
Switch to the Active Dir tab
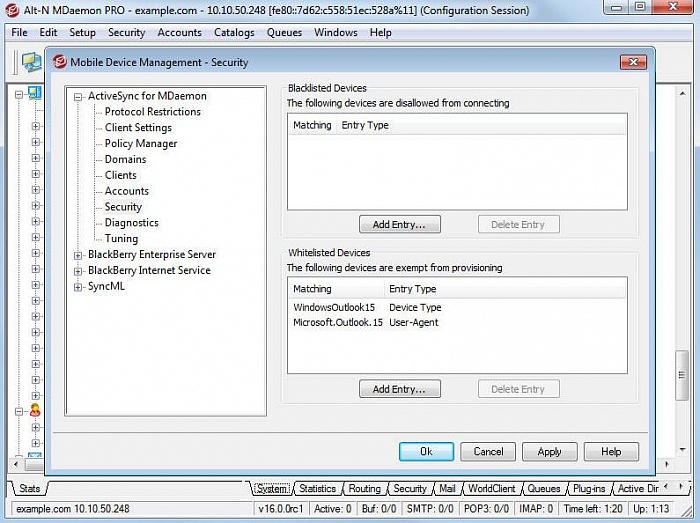[x=638, y=489]
